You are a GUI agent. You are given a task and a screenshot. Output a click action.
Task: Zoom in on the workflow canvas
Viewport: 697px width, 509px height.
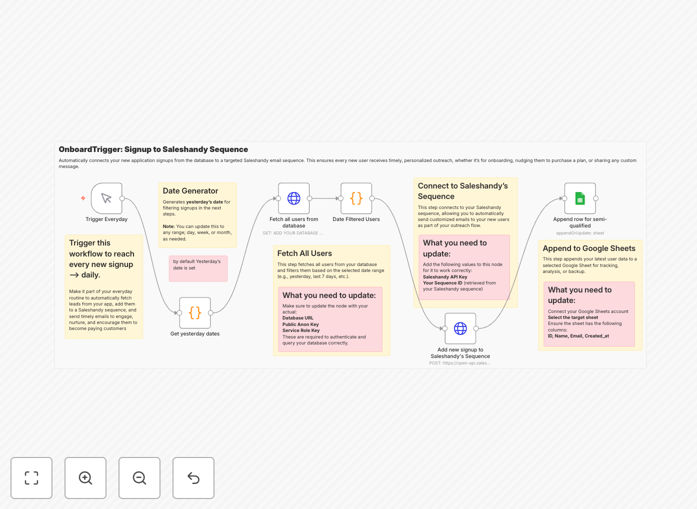[x=85, y=478]
